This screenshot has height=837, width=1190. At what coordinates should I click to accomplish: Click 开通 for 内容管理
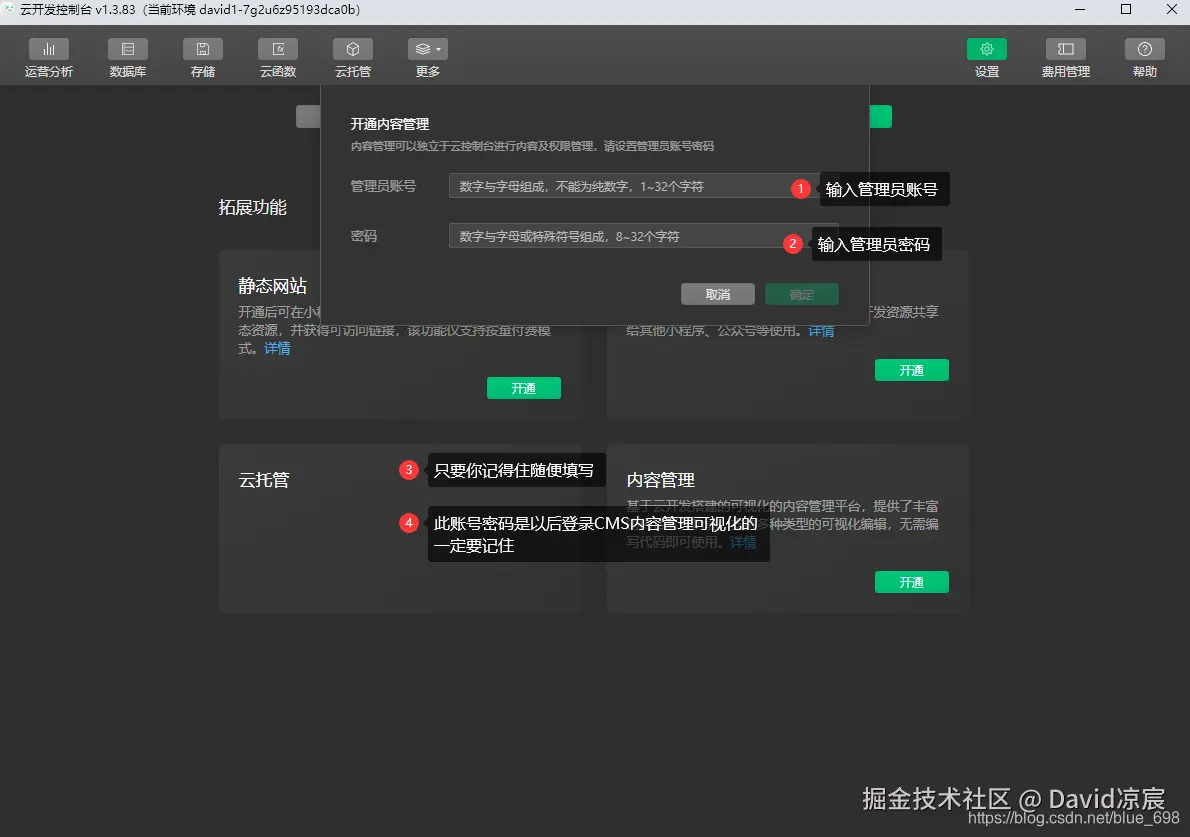pyautogui.click(x=911, y=581)
